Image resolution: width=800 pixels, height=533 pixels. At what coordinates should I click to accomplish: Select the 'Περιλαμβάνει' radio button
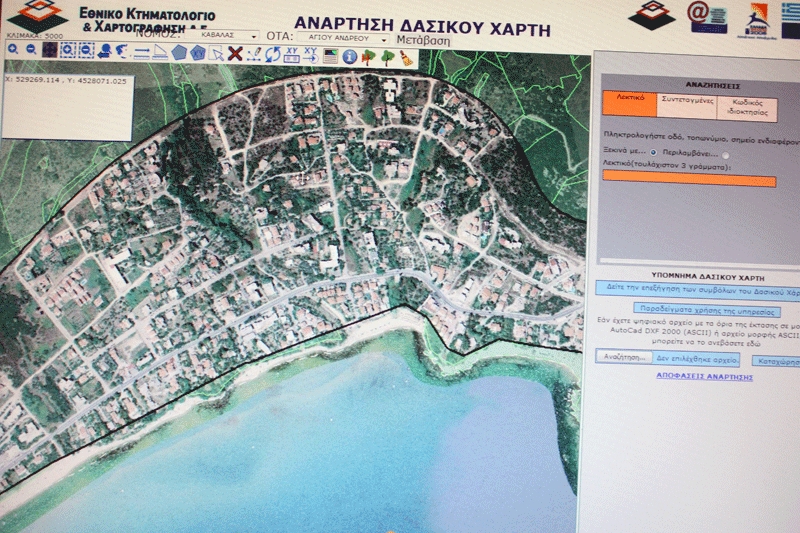tap(726, 155)
